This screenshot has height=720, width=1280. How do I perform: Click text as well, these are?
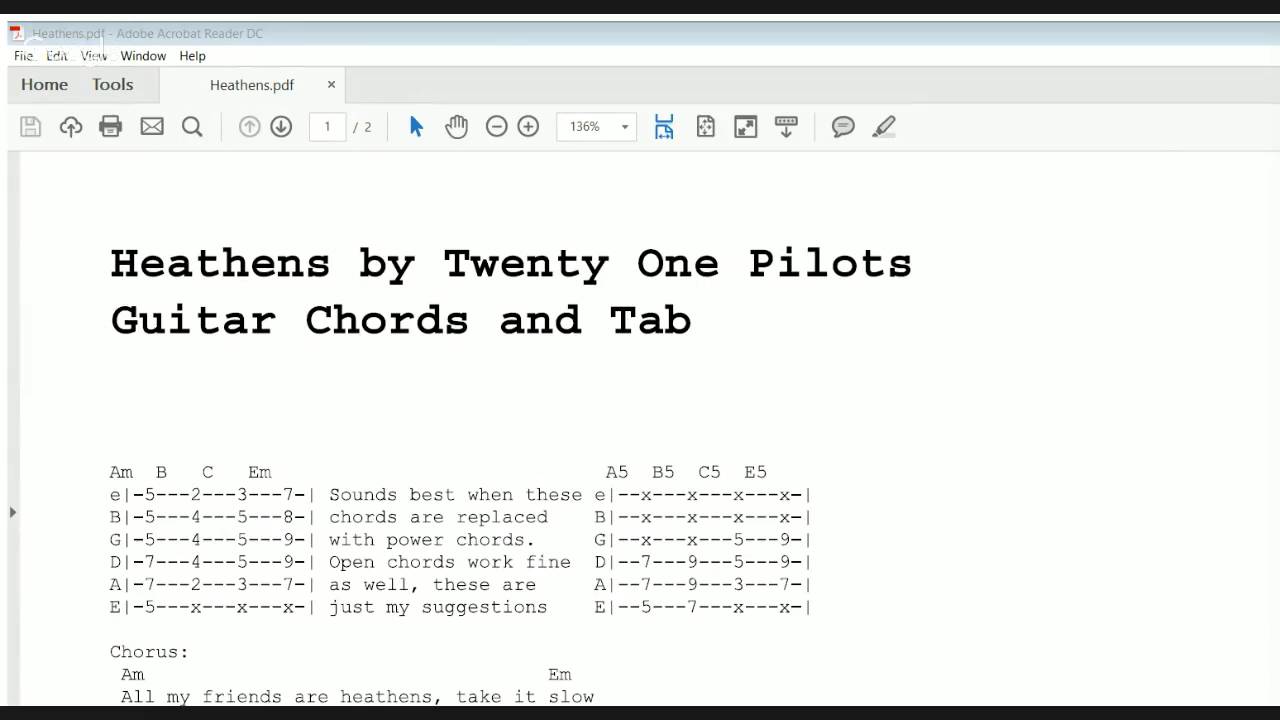tap(432, 585)
